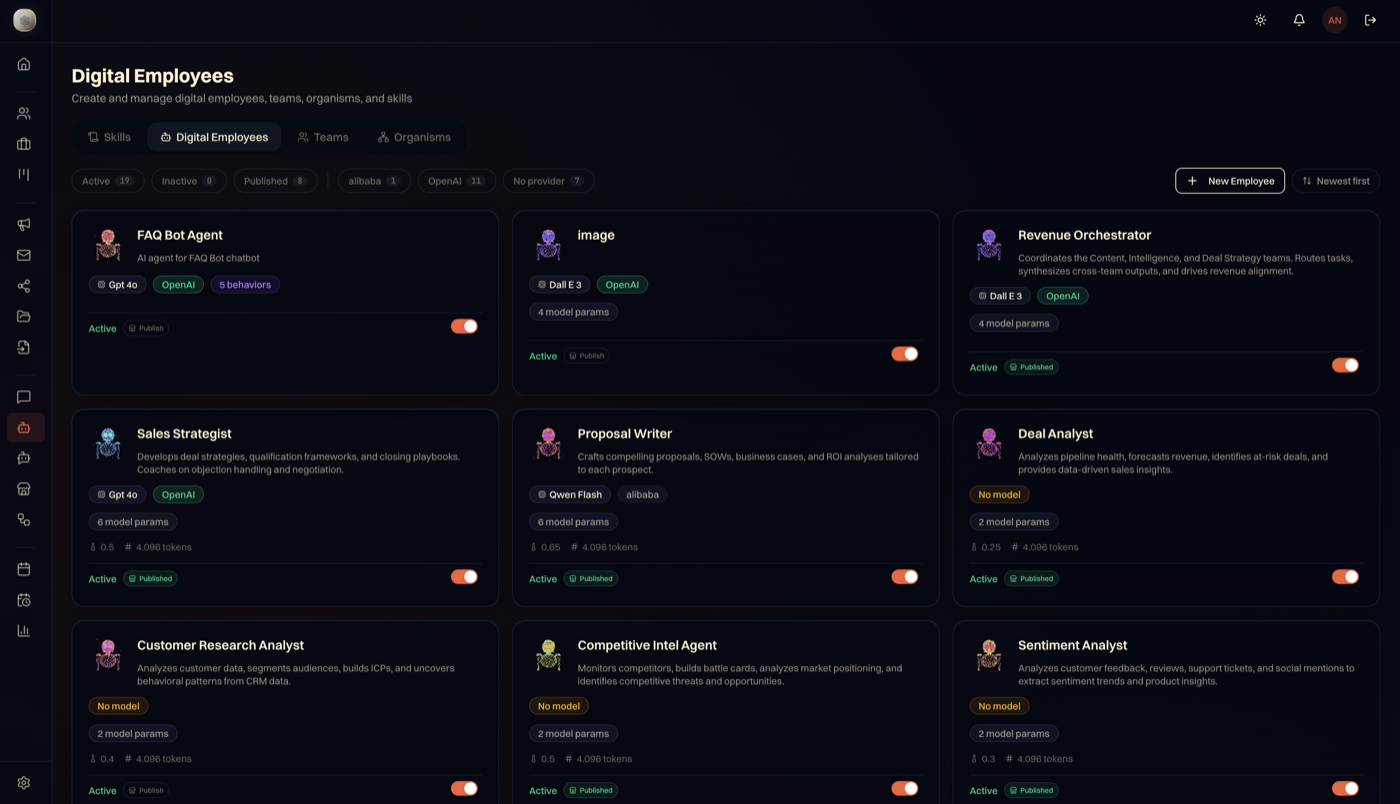Apply the Published 8 filter chip
The width and height of the screenshot is (1400, 804).
pyautogui.click(x=275, y=181)
